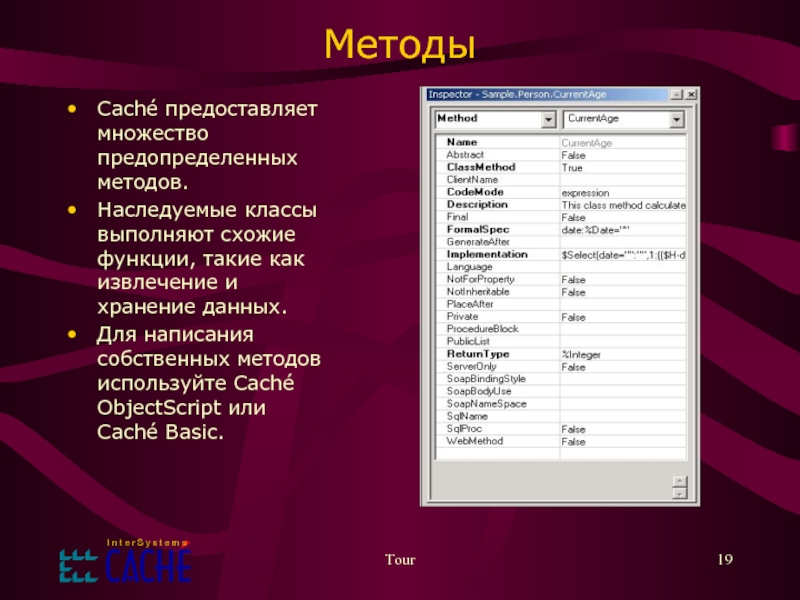Click the False value of NotForProperty
The image size is (800, 600).
click(573, 280)
